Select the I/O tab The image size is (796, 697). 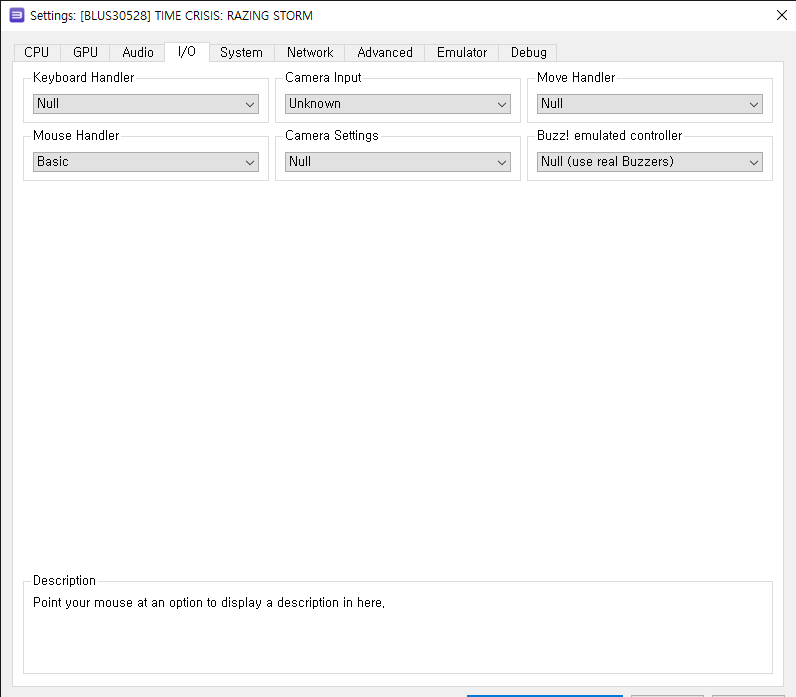(x=187, y=52)
